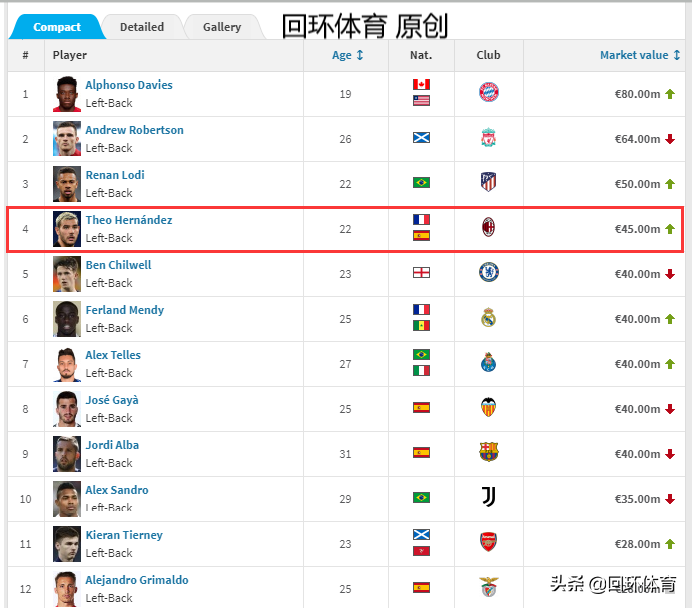Open Theo Hernández player profile link
Screen dimensions: 692x608
click(129, 220)
